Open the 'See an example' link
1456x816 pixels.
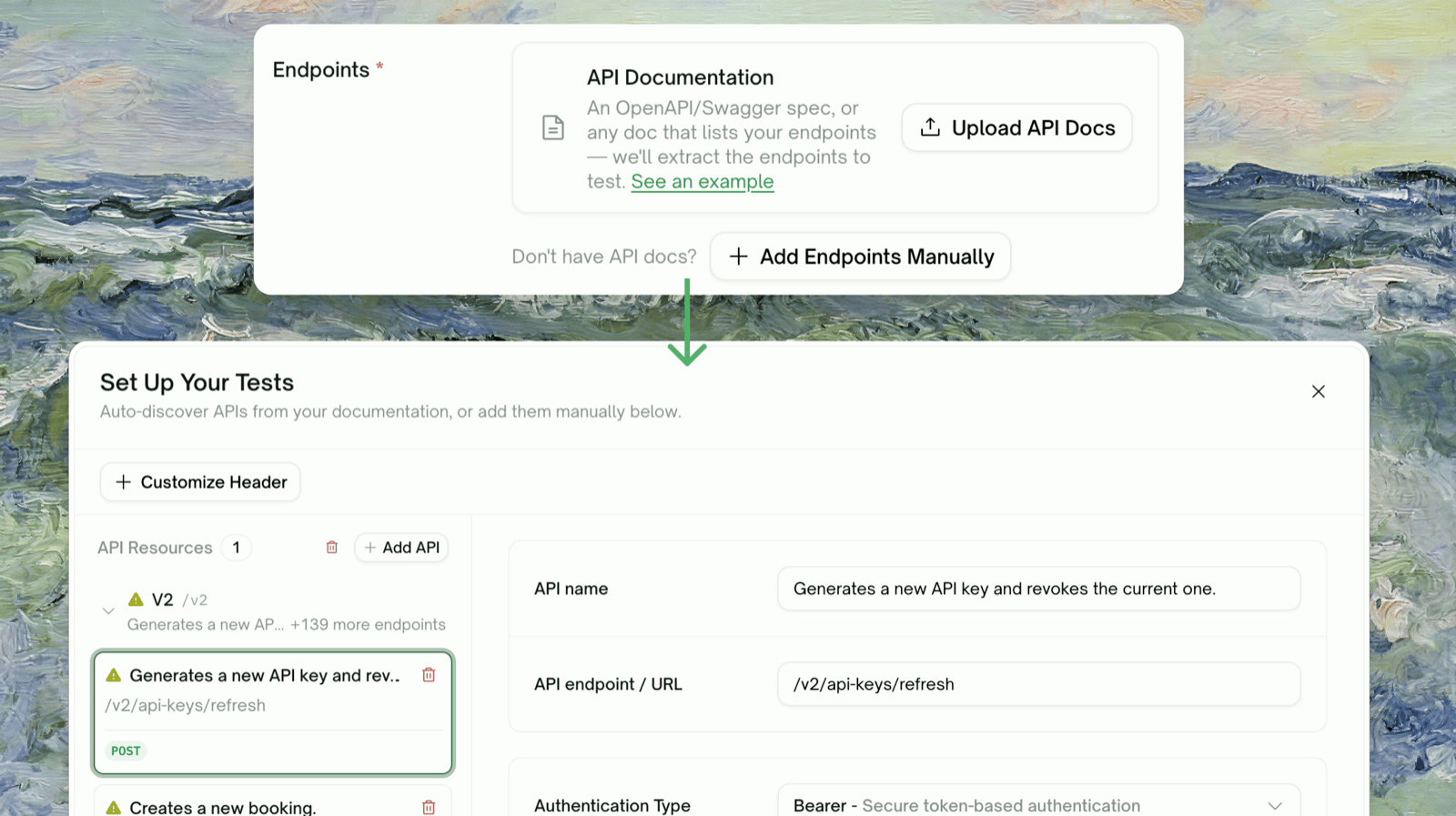703,181
